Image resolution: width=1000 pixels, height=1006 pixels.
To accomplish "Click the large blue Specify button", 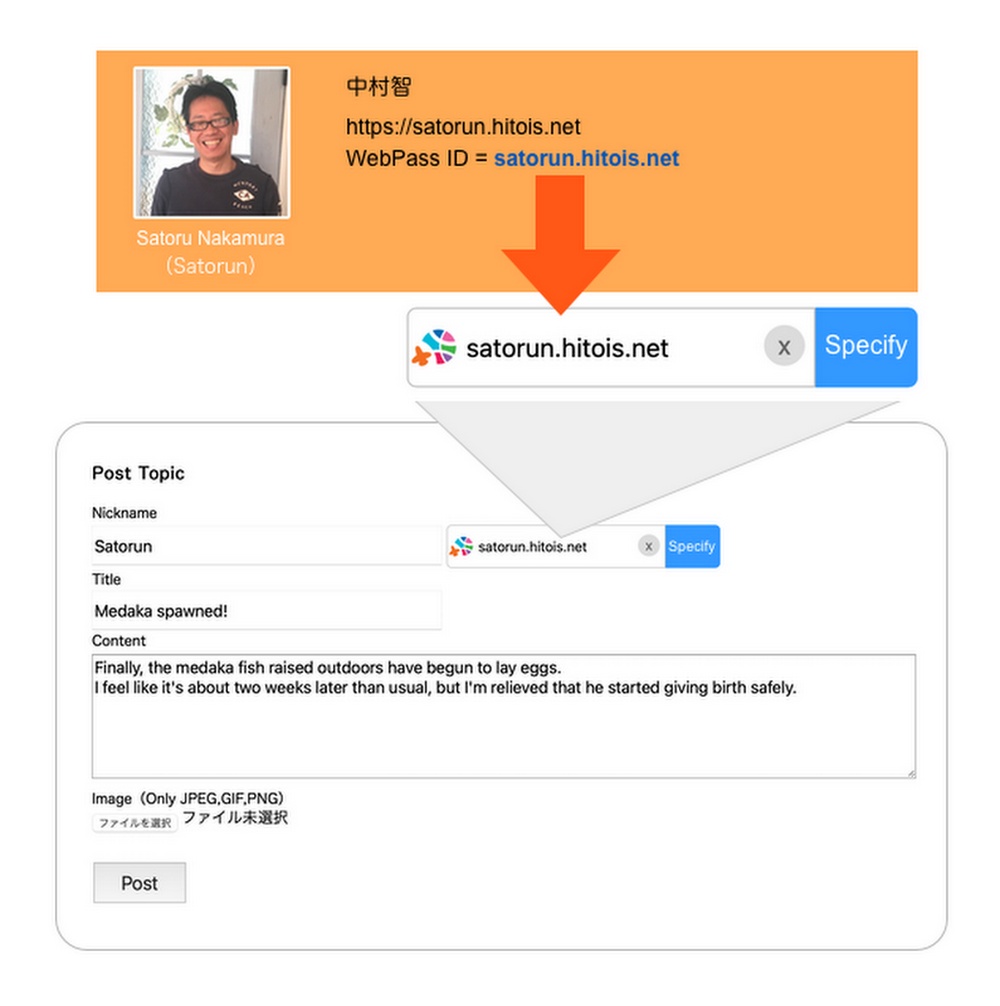I will [x=866, y=347].
